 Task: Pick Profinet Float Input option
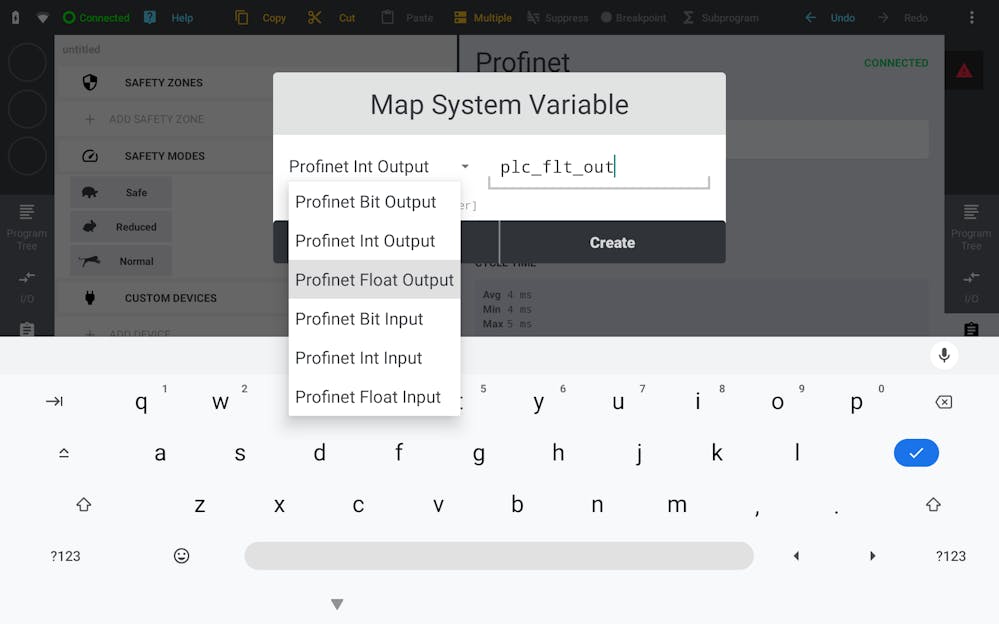pyautogui.click(x=374, y=396)
